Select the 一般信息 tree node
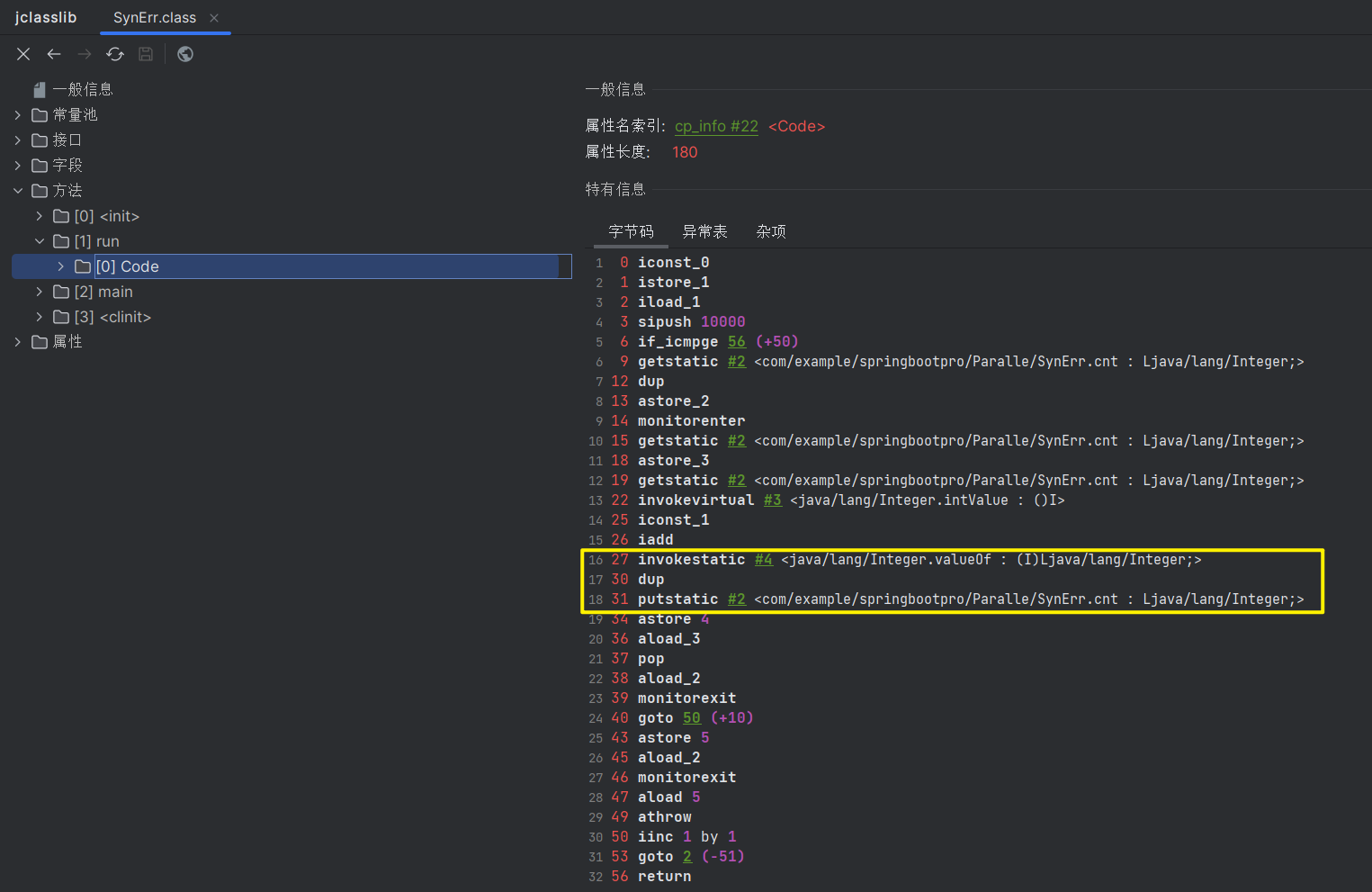Image resolution: width=1372 pixels, height=892 pixels. tap(83, 89)
